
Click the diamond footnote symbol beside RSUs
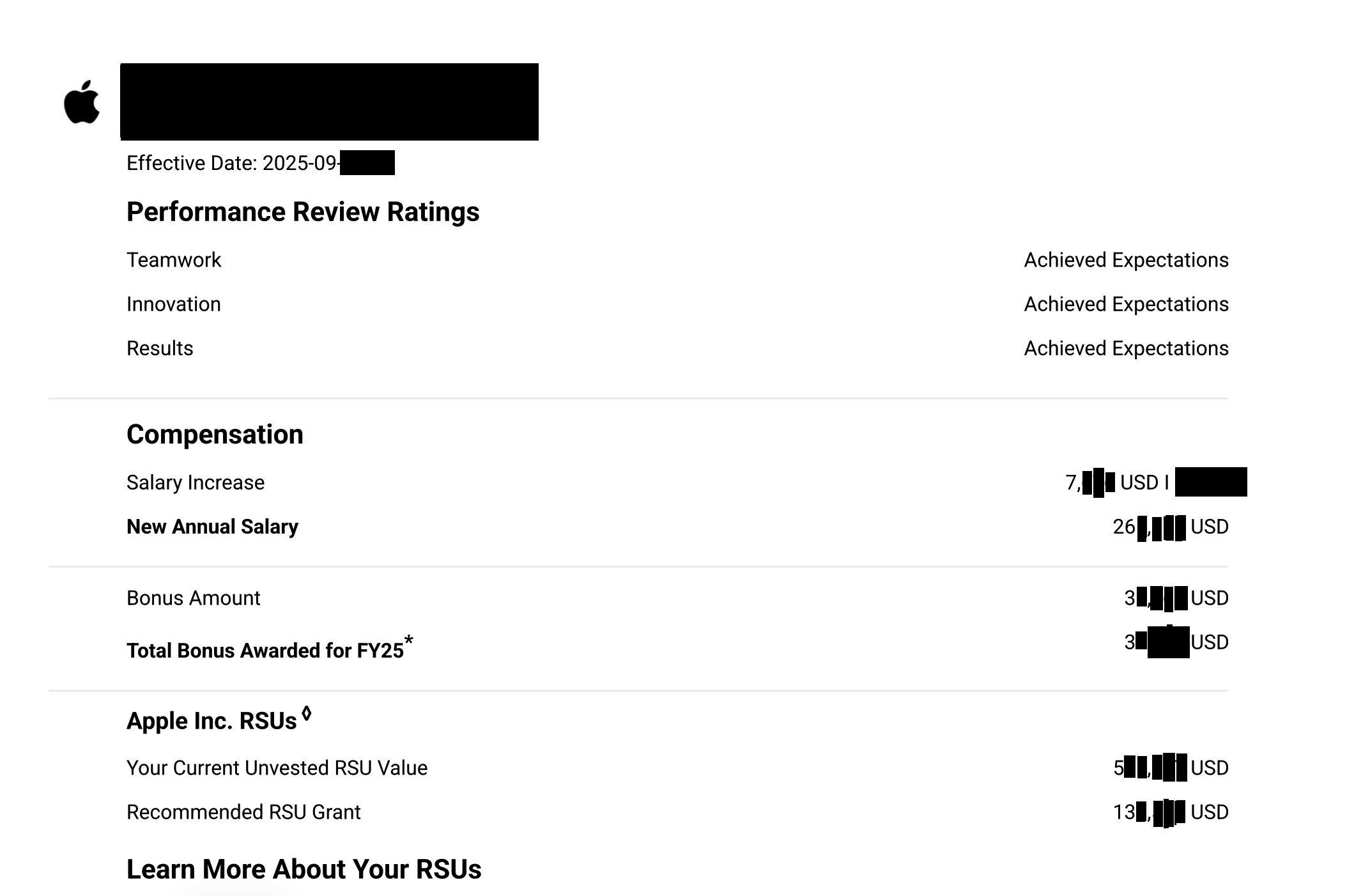pyautogui.click(x=307, y=713)
